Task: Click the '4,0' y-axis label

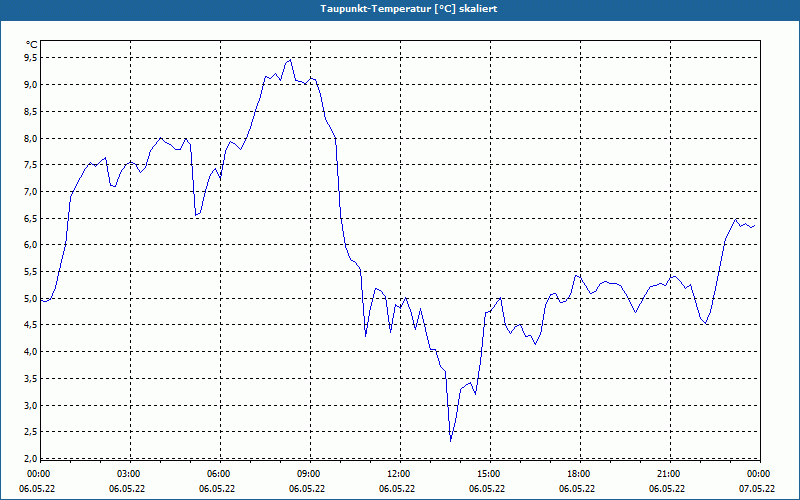Action: pyautogui.click(x=31, y=352)
